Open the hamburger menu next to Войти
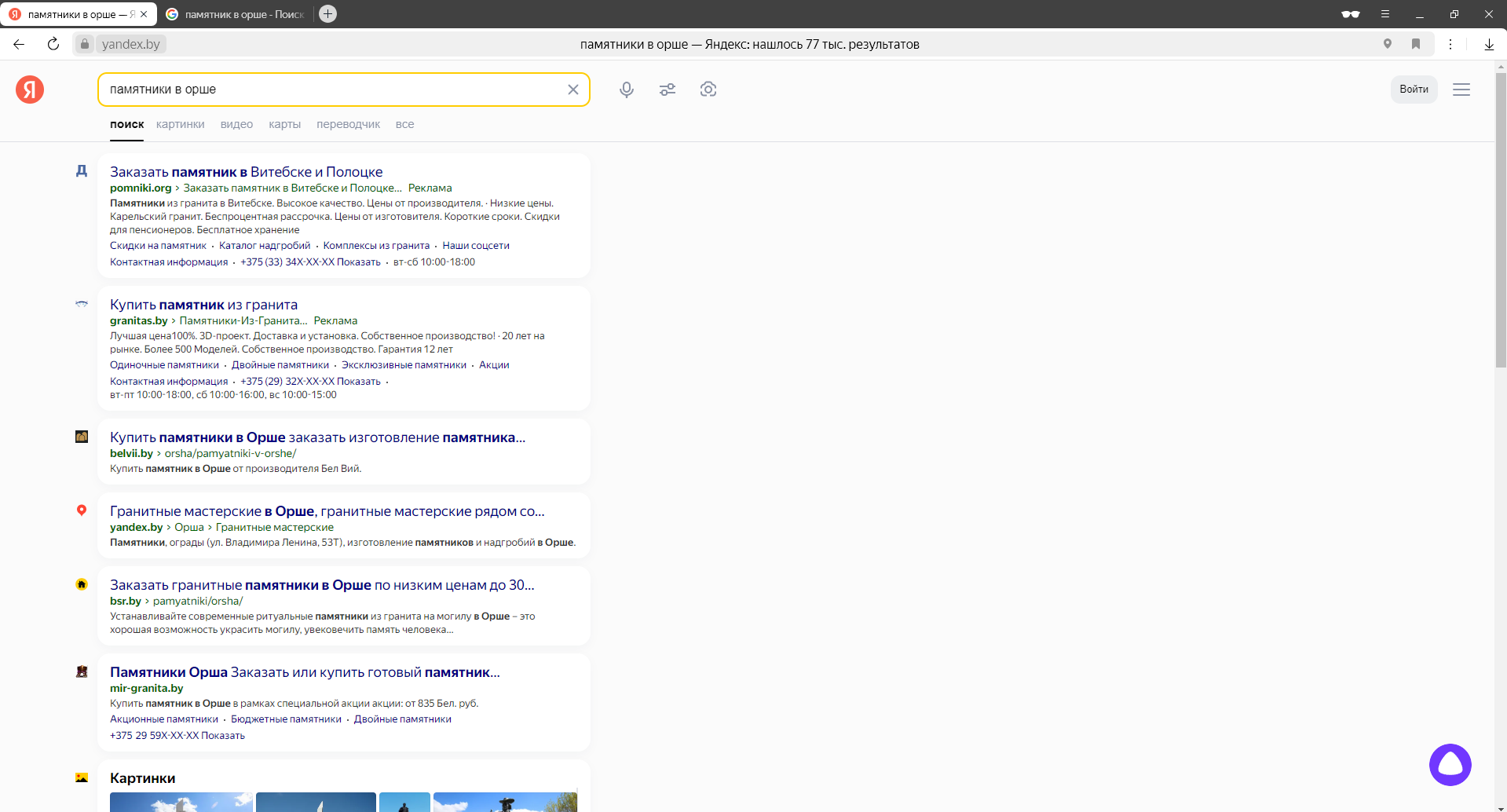1507x812 pixels. pyautogui.click(x=1461, y=90)
